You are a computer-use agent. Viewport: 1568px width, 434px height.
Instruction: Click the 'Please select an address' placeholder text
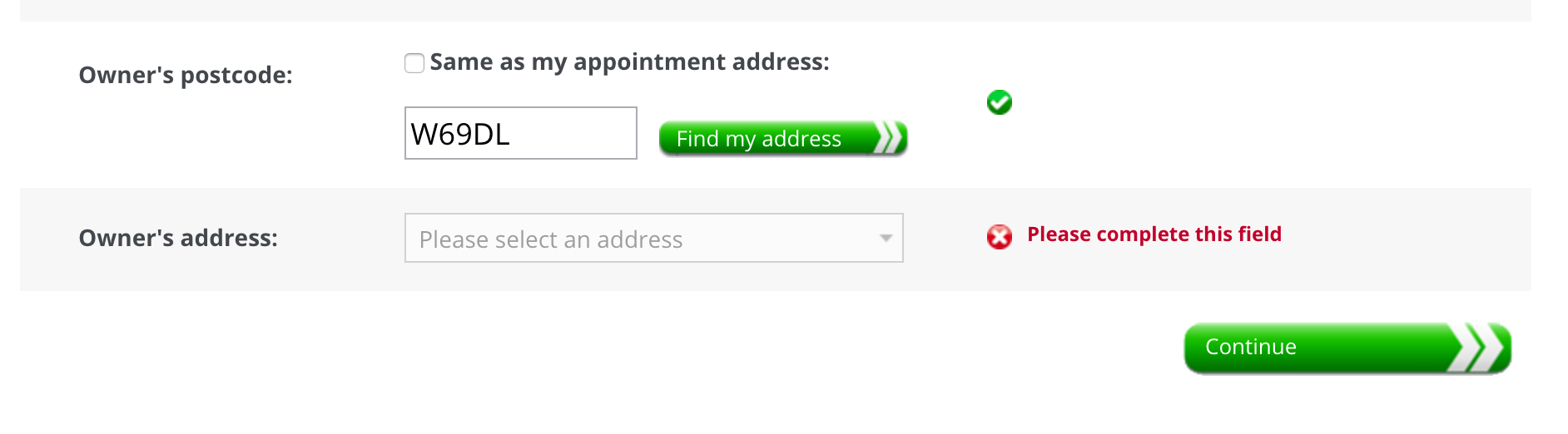point(551,240)
